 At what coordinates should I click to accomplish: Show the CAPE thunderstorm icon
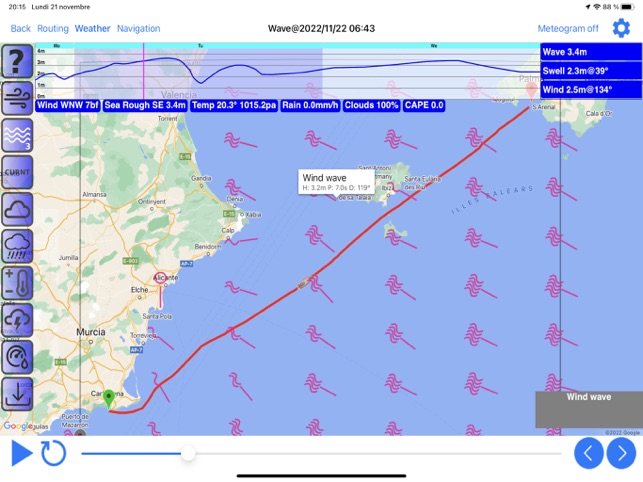point(17,320)
